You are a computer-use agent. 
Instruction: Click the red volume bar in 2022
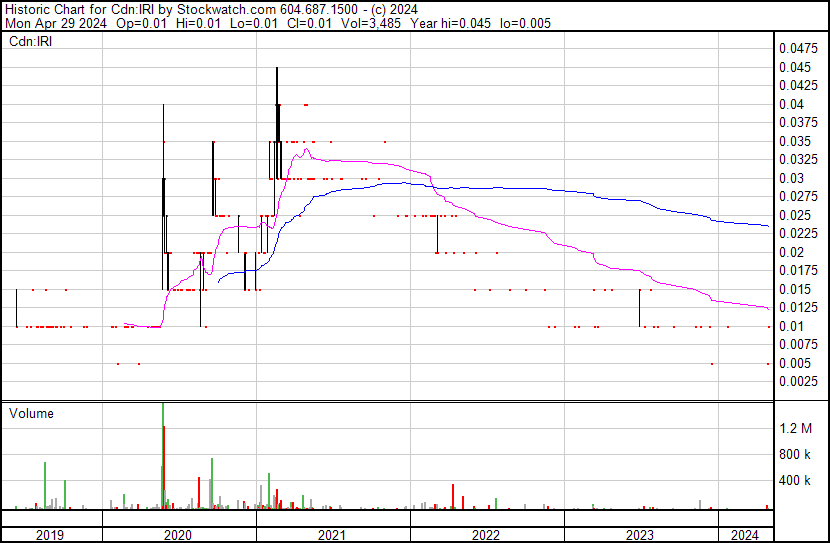[x=453, y=496]
